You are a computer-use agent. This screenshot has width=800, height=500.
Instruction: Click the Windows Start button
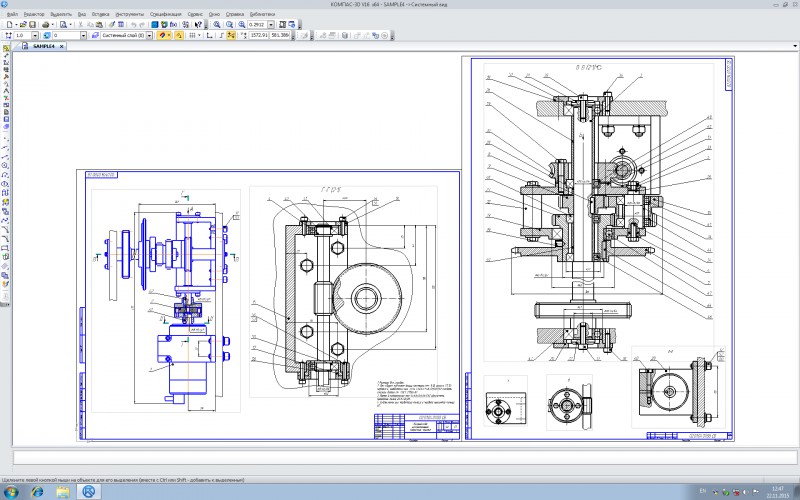[11, 492]
